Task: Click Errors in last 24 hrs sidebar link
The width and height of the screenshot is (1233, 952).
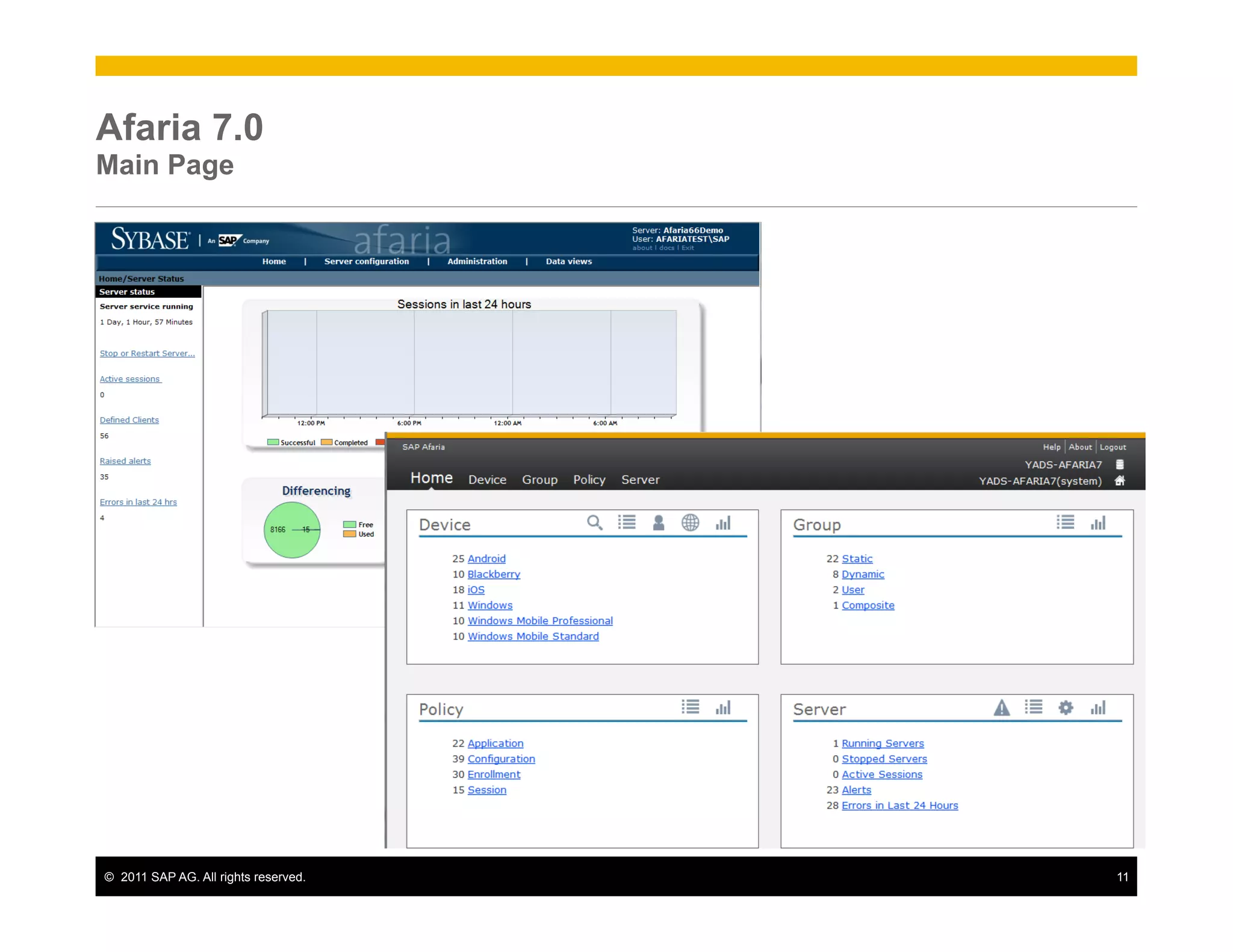Action: [x=138, y=501]
